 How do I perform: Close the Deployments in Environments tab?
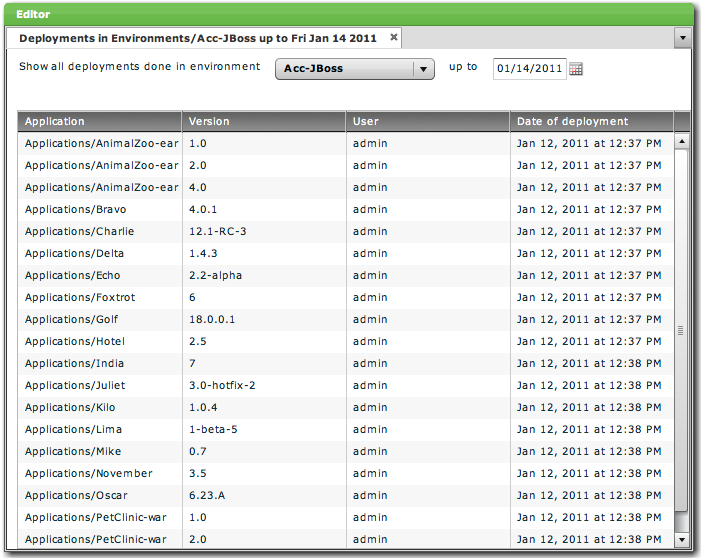pyautogui.click(x=394, y=37)
